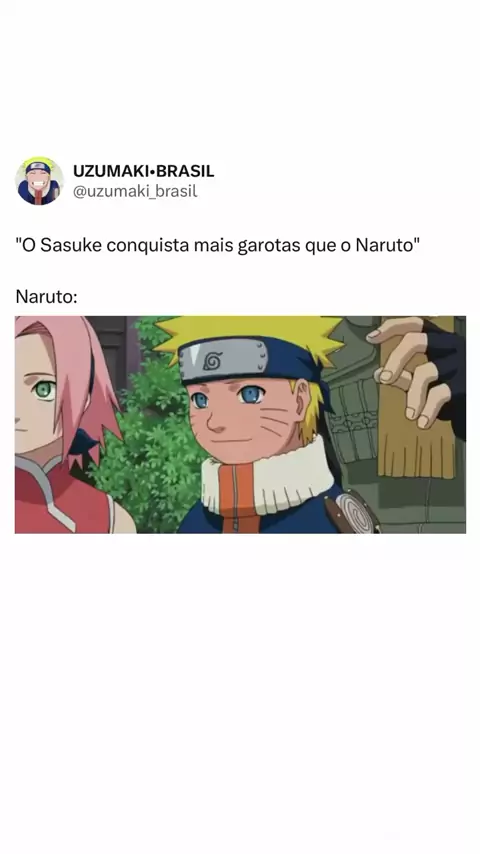Screen dimensions: 480x854
Task: Select the quoted Sasuke tweet text line
Action: coord(217,246)
